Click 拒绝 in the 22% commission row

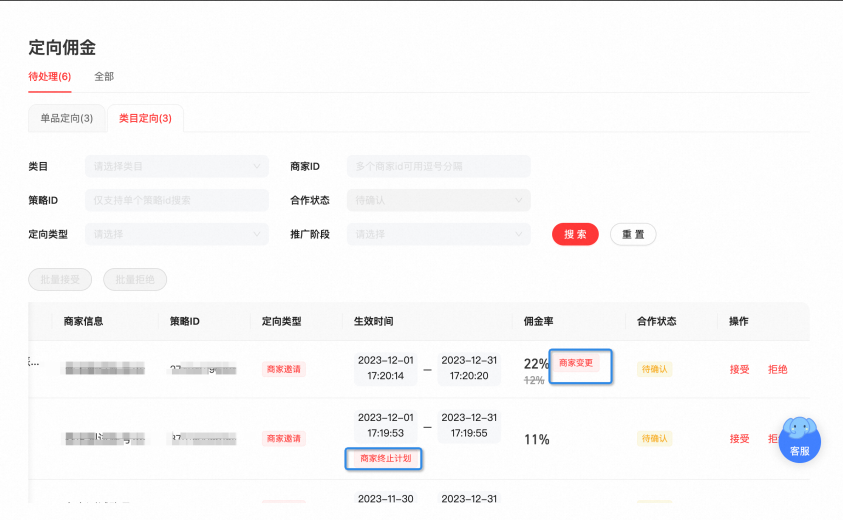777,369
